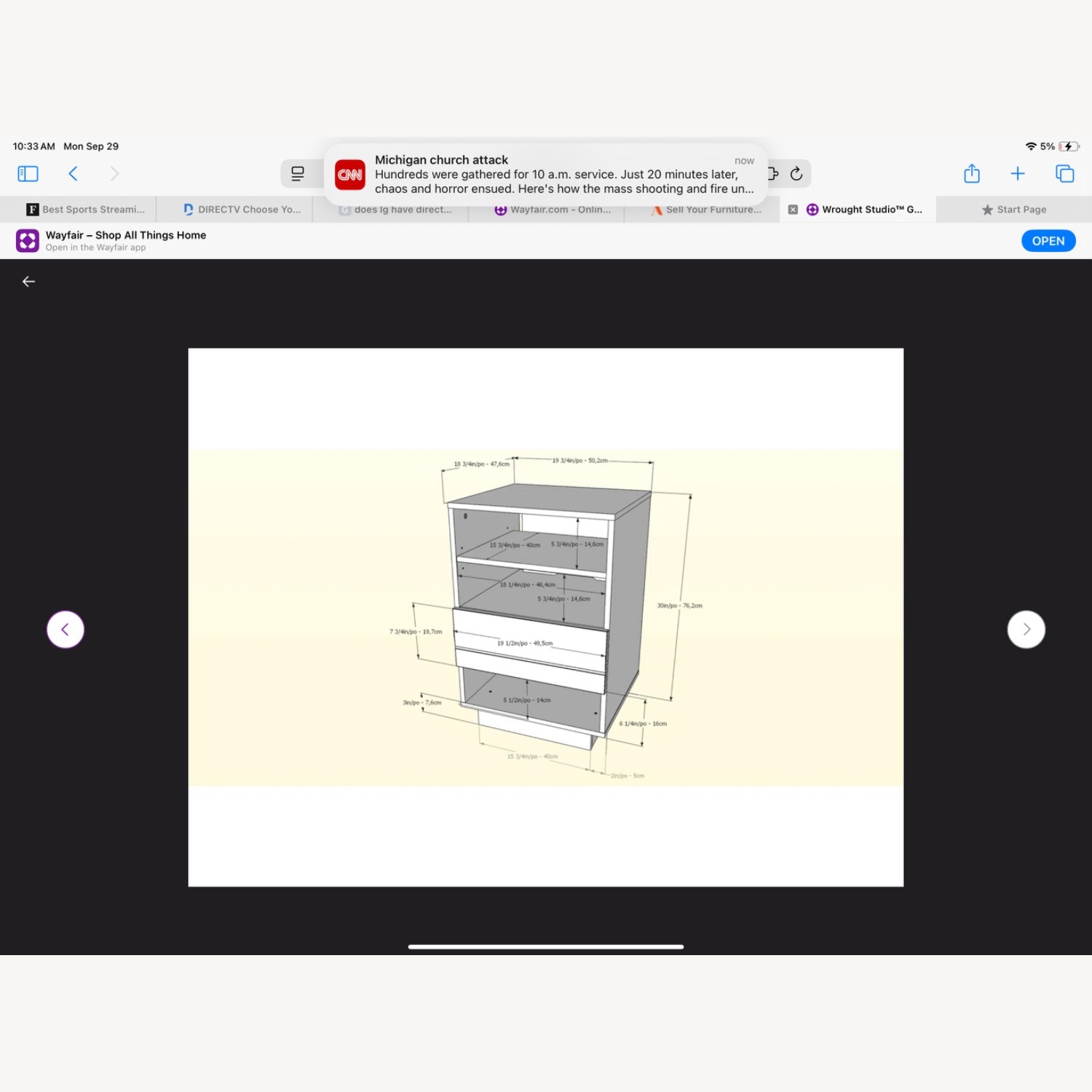
Task: Show the tab overview icon
Action: click(1064, 173)
